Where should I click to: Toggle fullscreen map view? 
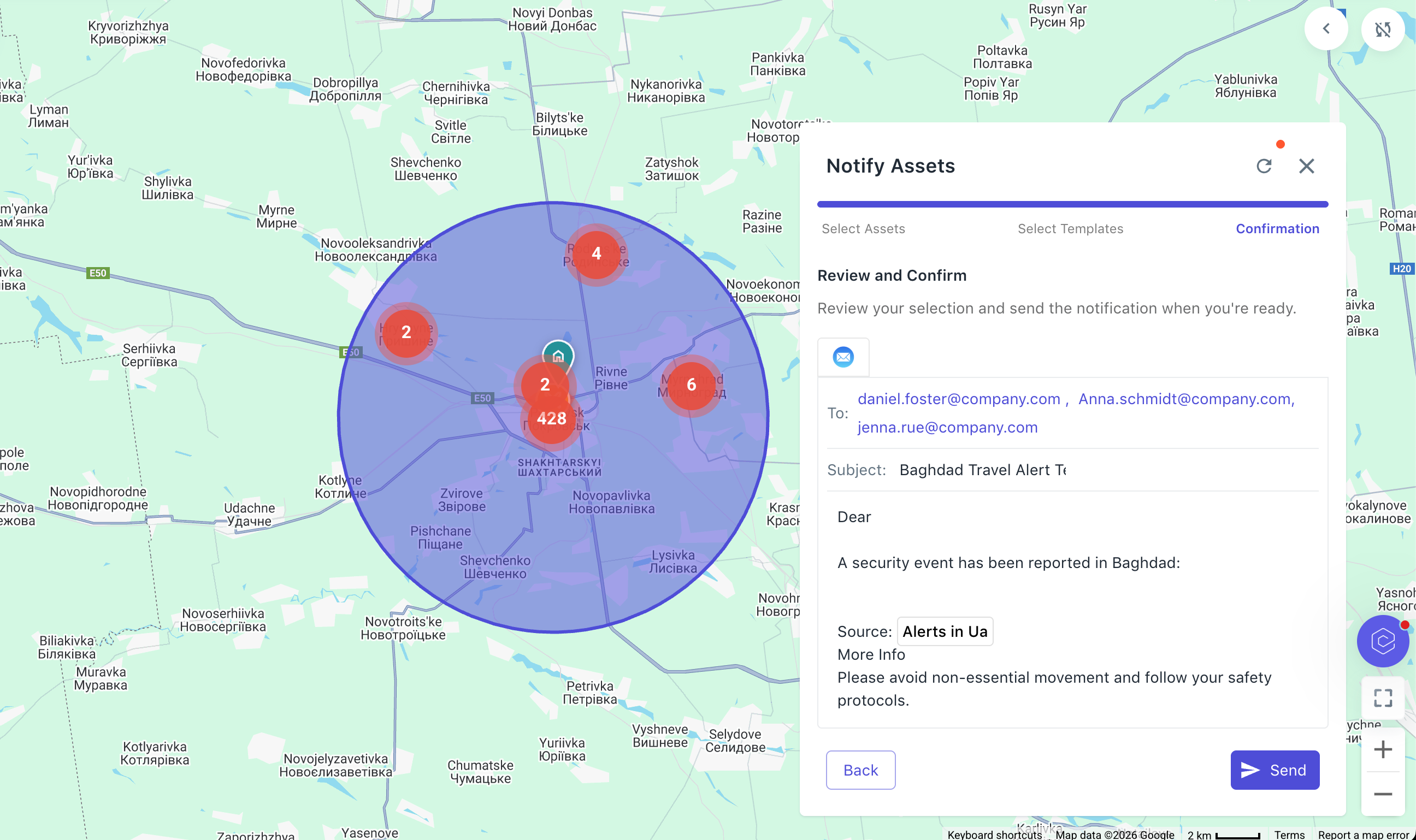tap(1383, 698)
